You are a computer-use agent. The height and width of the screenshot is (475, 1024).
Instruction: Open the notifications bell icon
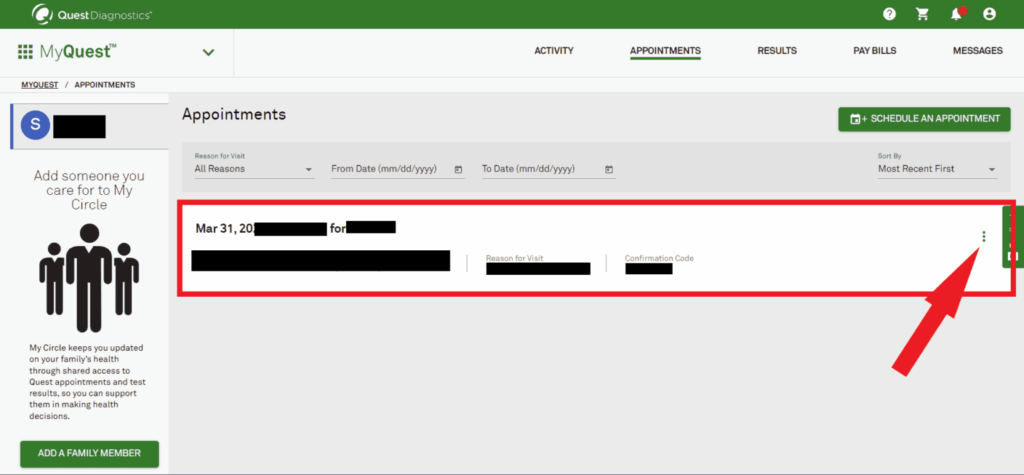click(957, 14)
